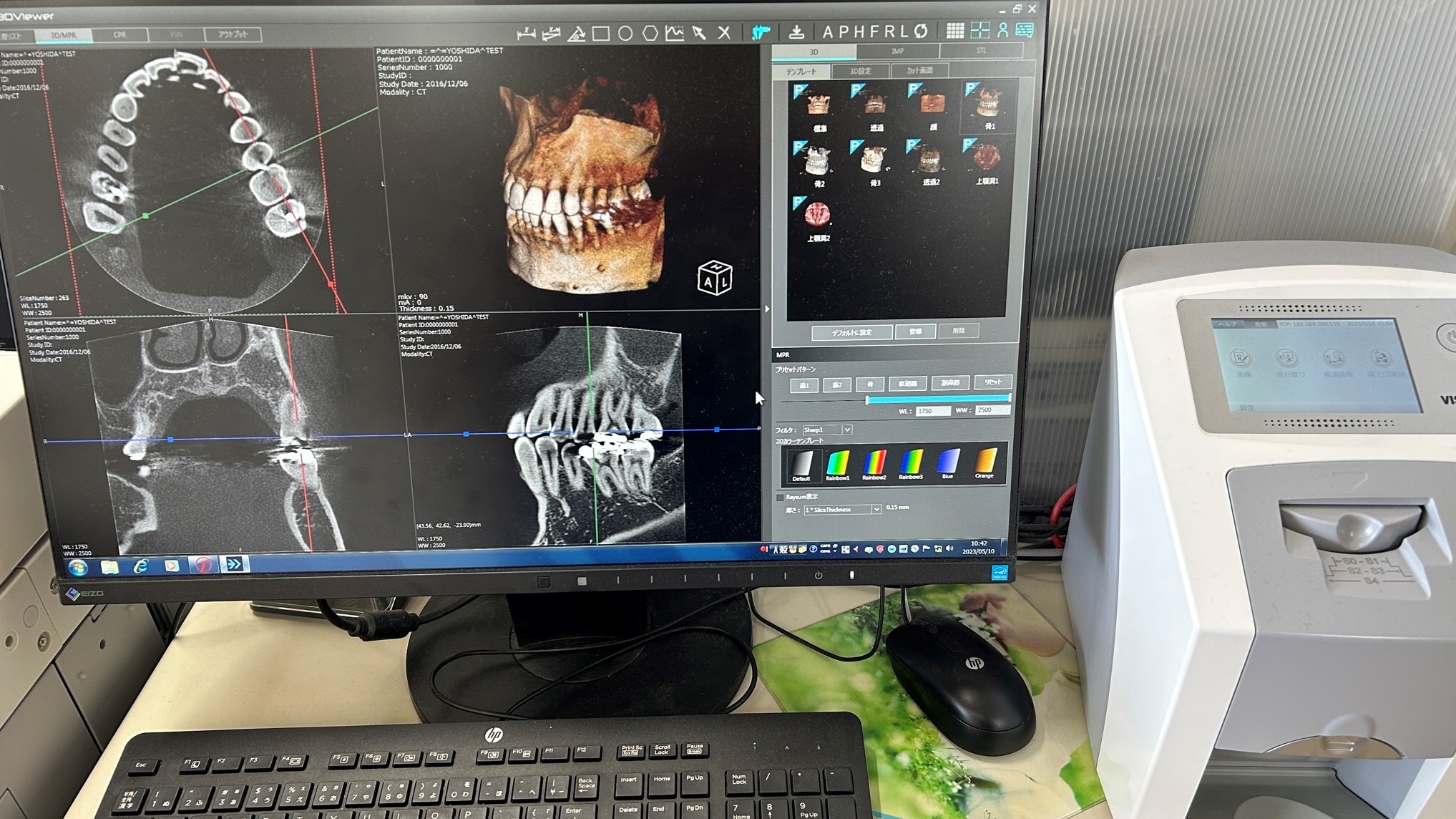The height and width of the screenshot is (819, 1456).
Task: Select the 標準 3D template thumbnail
Action: (x=819, y=110)
